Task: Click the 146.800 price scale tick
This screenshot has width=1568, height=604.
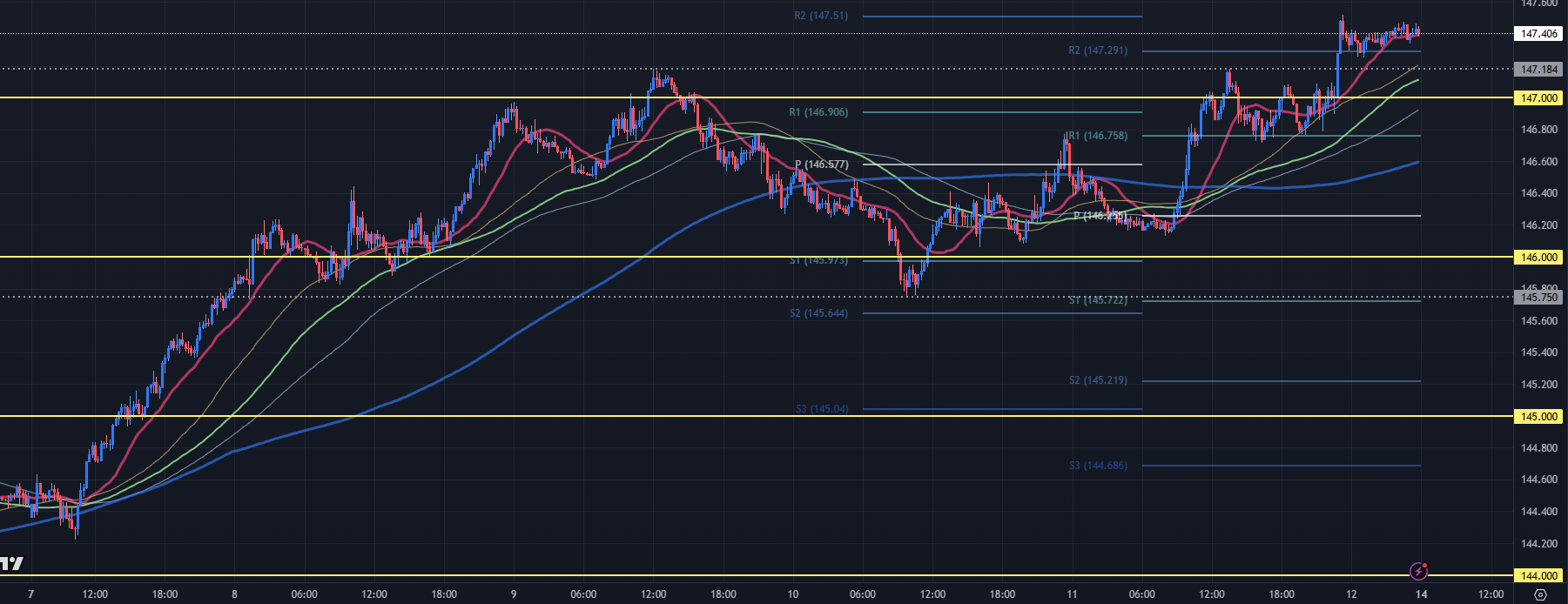Action: pos(1538,130)
